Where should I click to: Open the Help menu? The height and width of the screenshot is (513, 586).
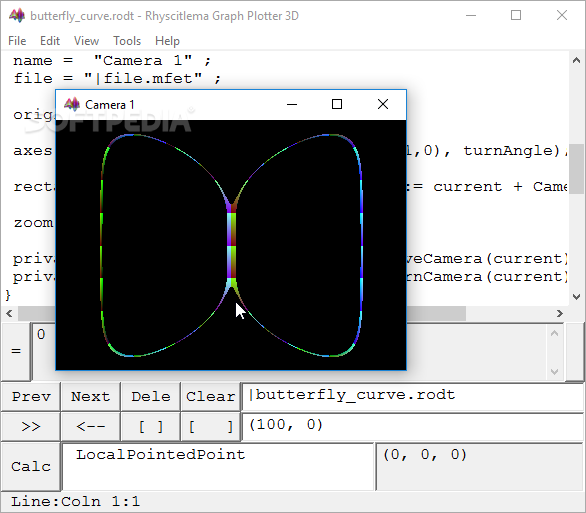[167, 41]
